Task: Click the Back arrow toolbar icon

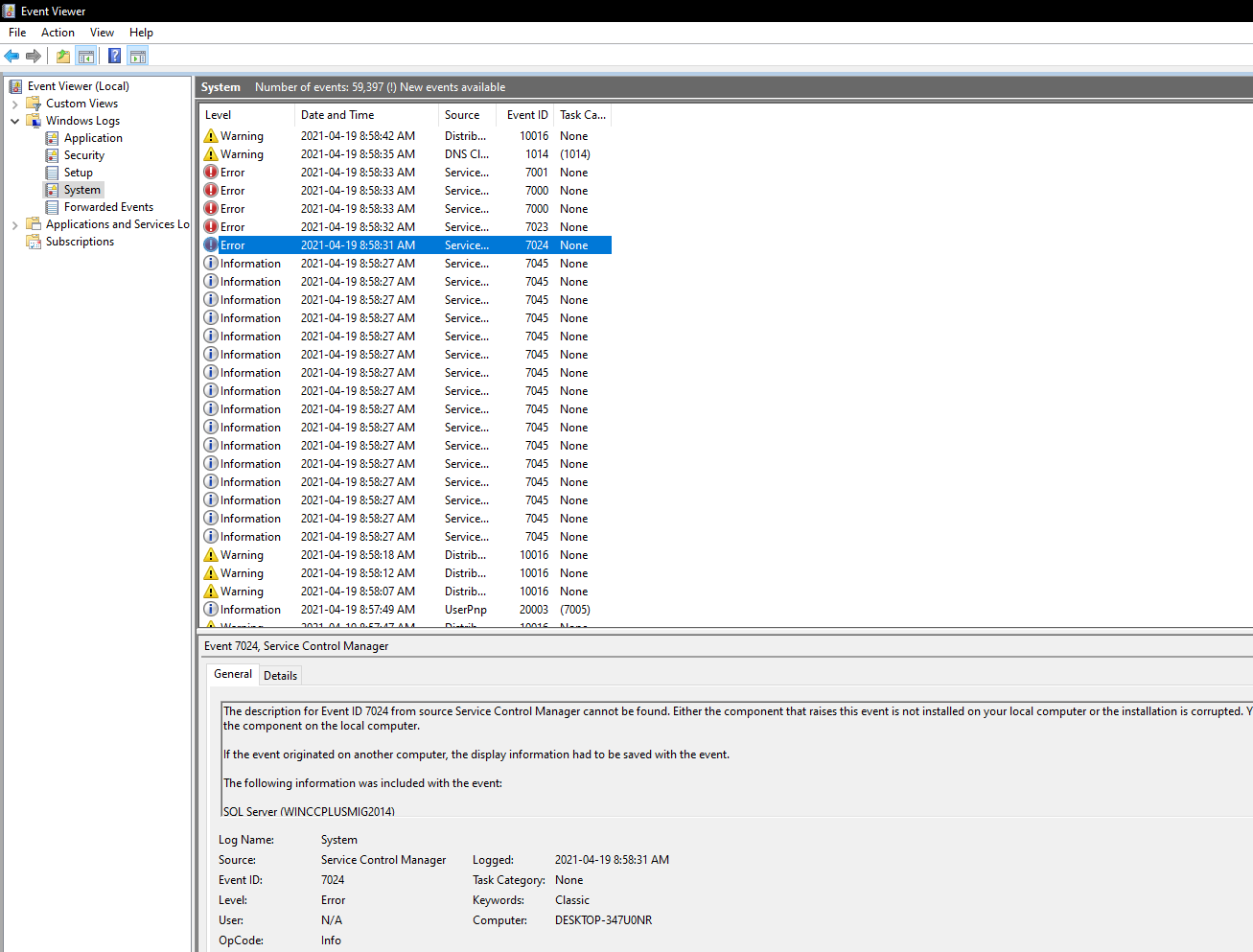Action: (x=12, y=56)
